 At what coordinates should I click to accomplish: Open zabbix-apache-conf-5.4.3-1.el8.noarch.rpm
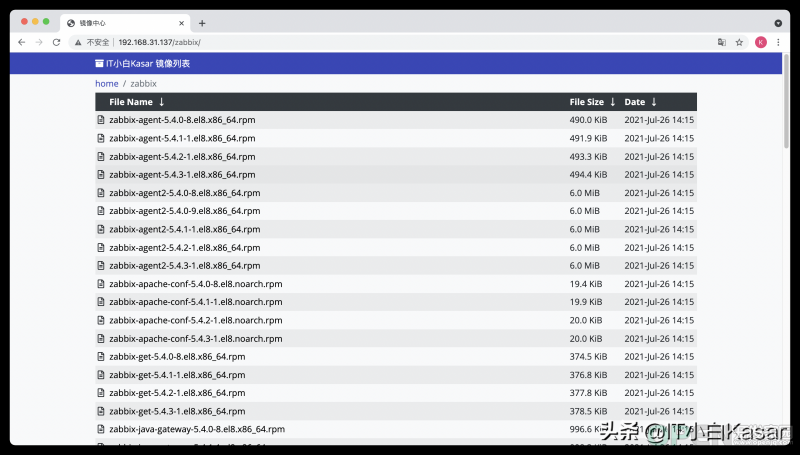pos(196,339)
